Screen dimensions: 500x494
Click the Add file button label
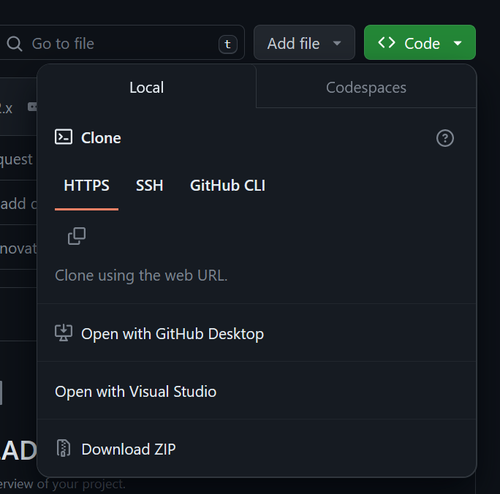(293, 44)
